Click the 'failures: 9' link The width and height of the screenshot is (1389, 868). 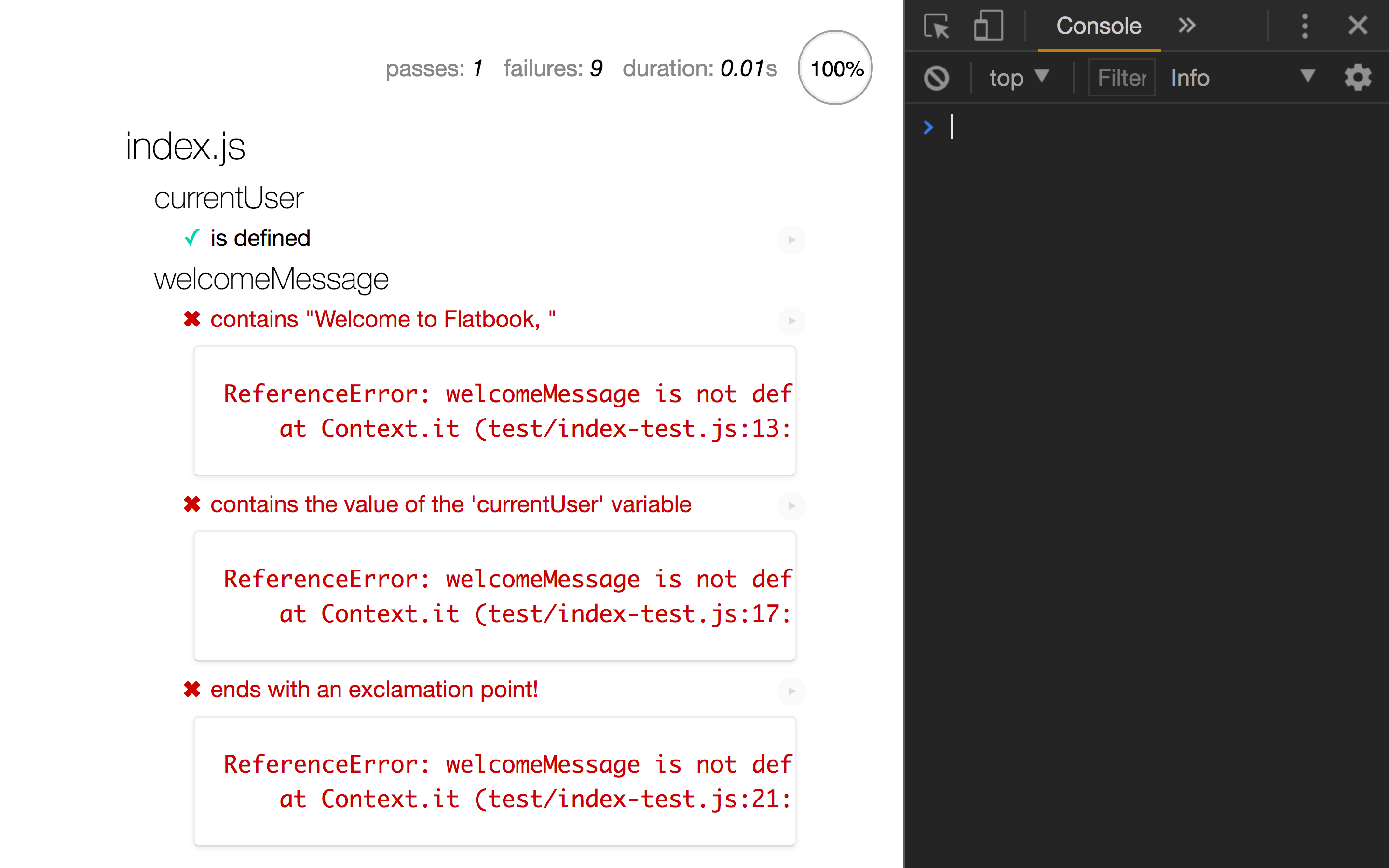[553, 68]
